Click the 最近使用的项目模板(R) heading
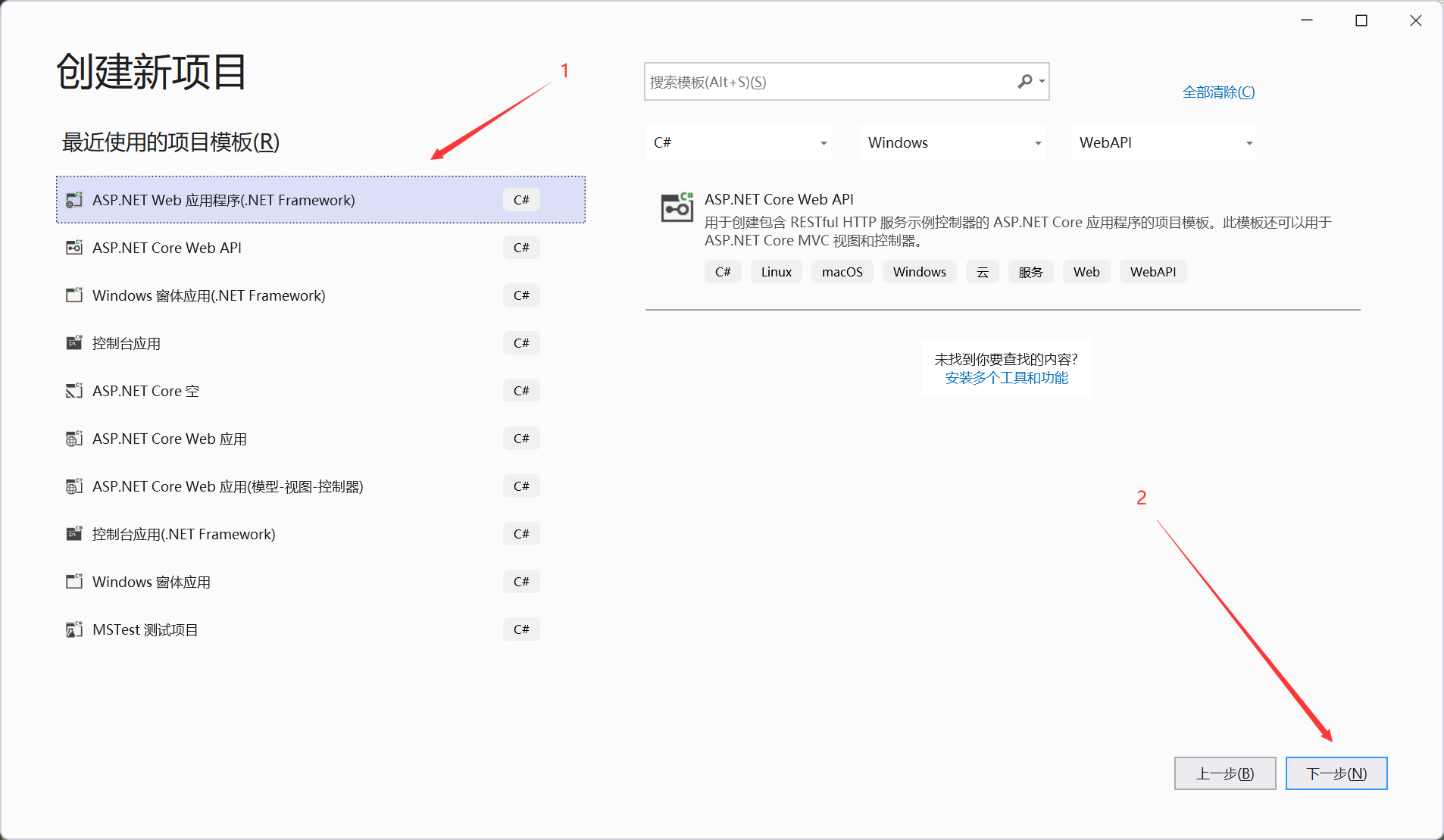Image resolution: width=1444 pixels, height=840 pixels. 171,142
